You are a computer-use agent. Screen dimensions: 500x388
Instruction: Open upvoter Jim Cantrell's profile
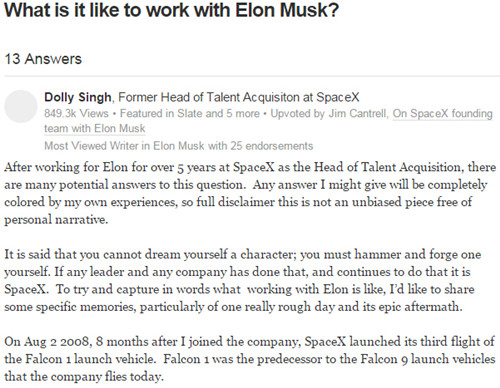coord(359,113)
